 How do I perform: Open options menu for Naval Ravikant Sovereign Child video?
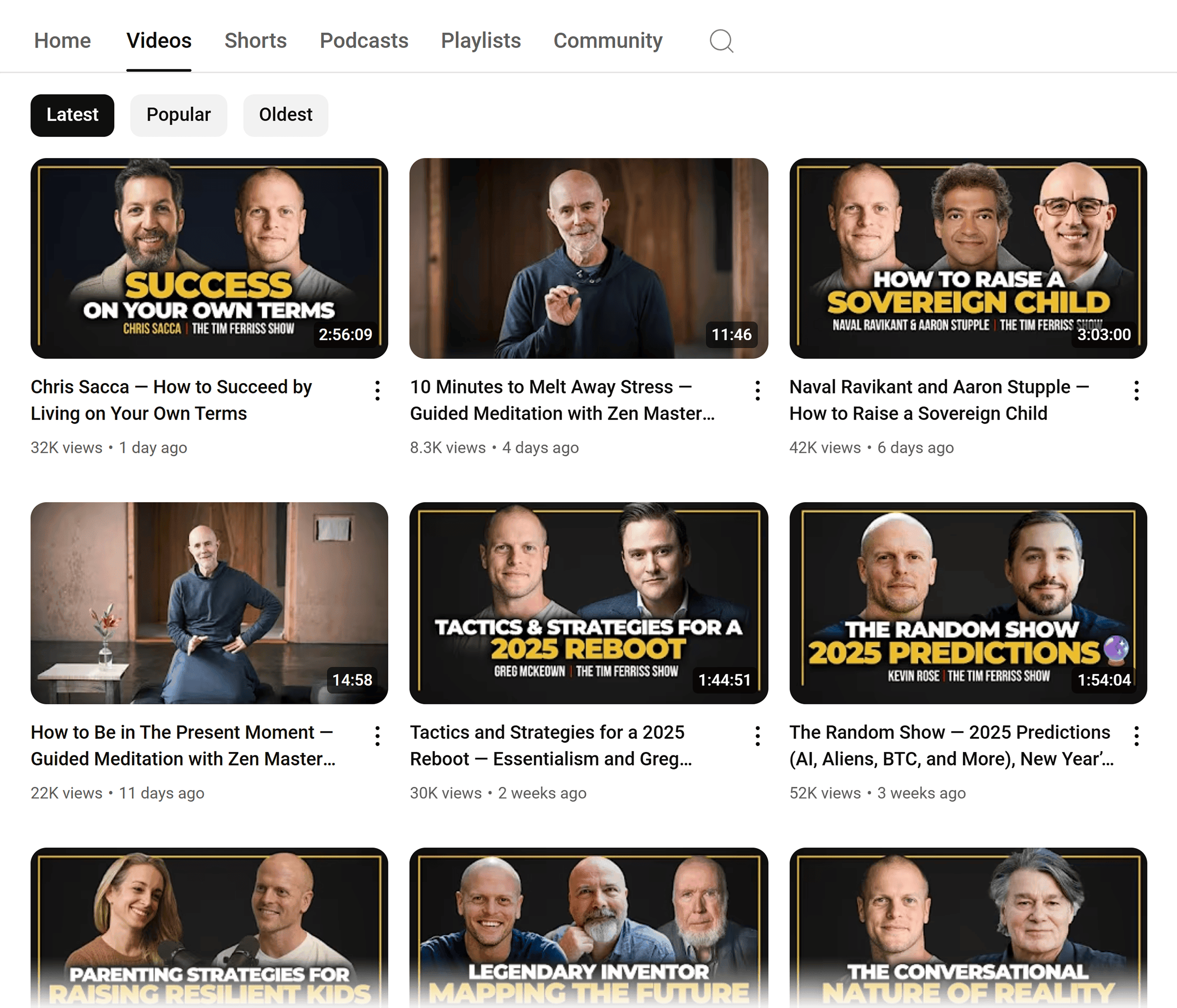tap(1136, 391)
